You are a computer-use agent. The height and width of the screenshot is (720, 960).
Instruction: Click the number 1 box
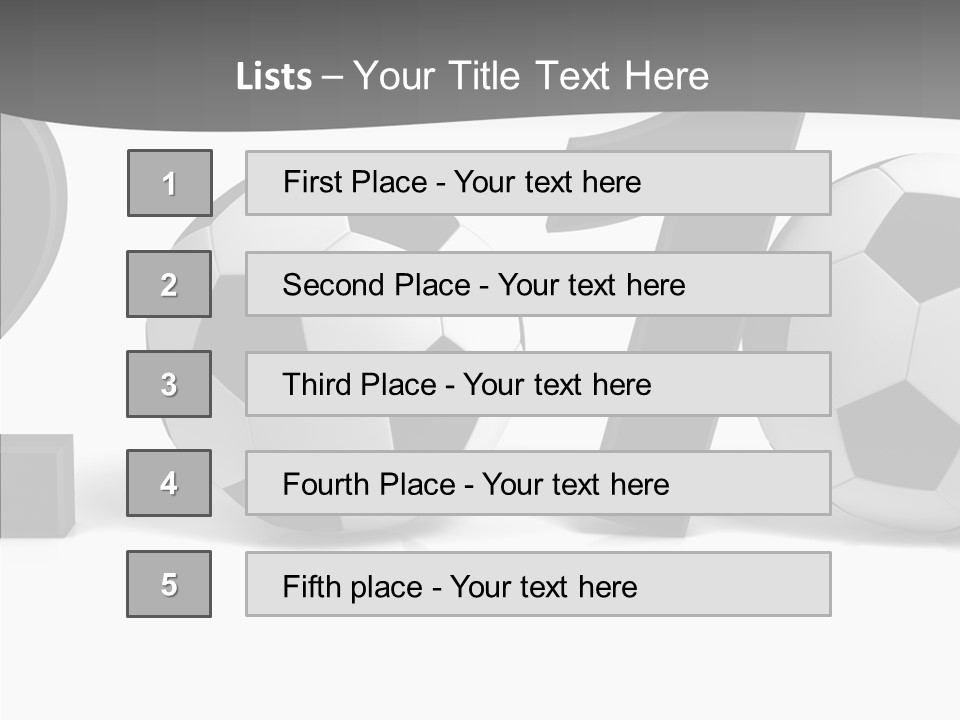tap(169, 183)
